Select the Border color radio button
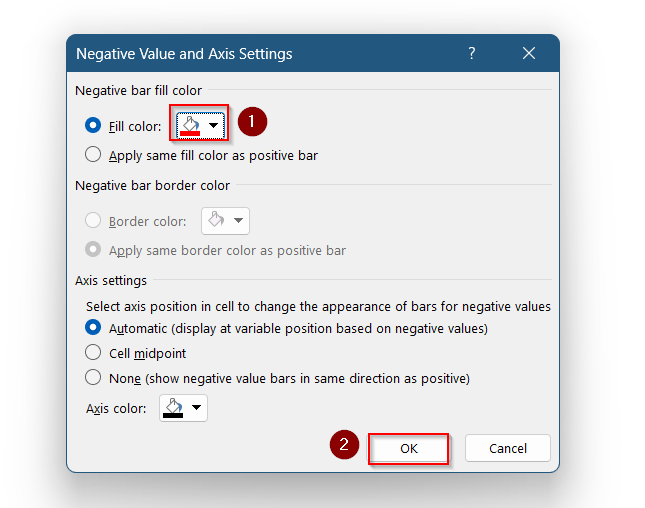Screen dimensions: 645x508 pyautogui.click(x=93, y=220)
